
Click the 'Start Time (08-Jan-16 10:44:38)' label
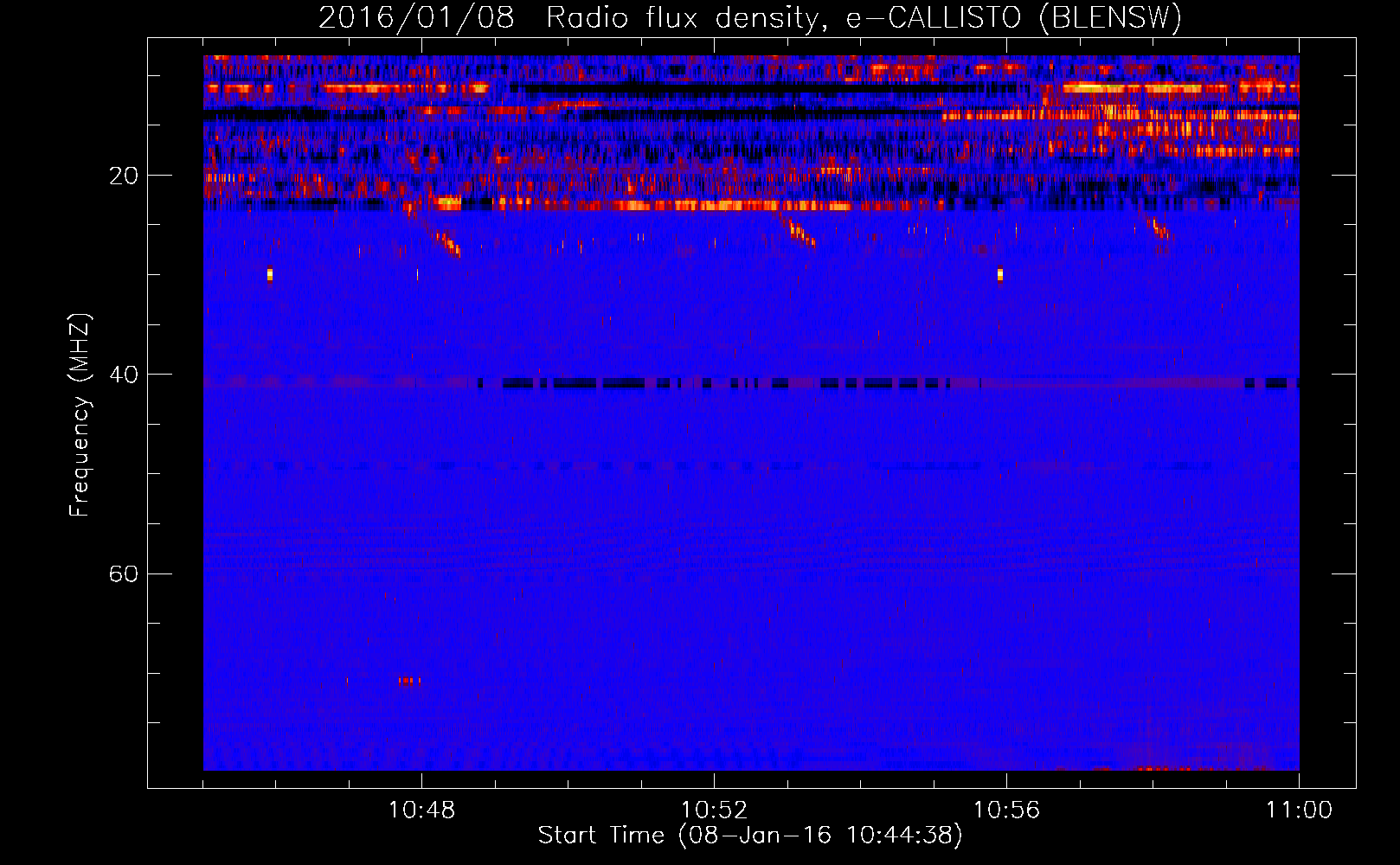pyautogui.click(x=750, y=836)
